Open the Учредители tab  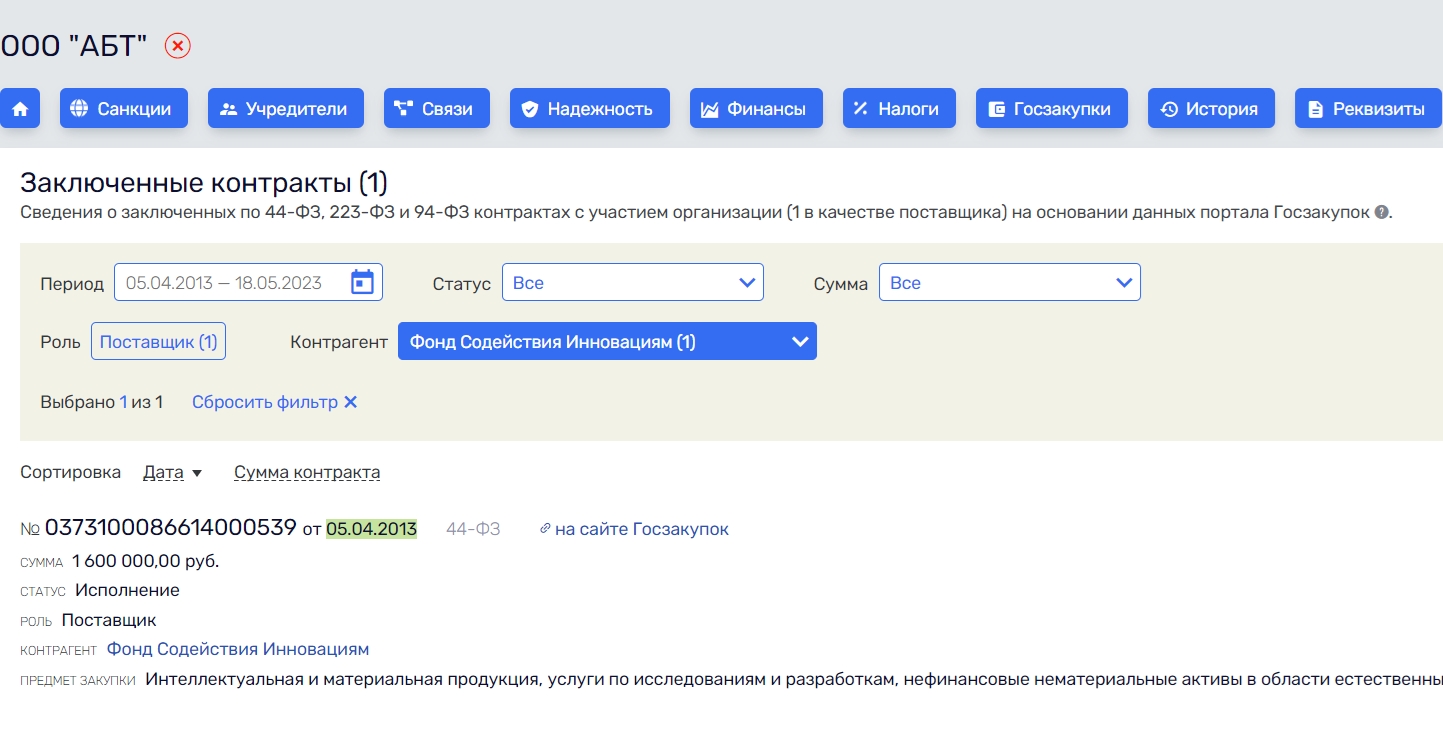(x=285, y=109)
